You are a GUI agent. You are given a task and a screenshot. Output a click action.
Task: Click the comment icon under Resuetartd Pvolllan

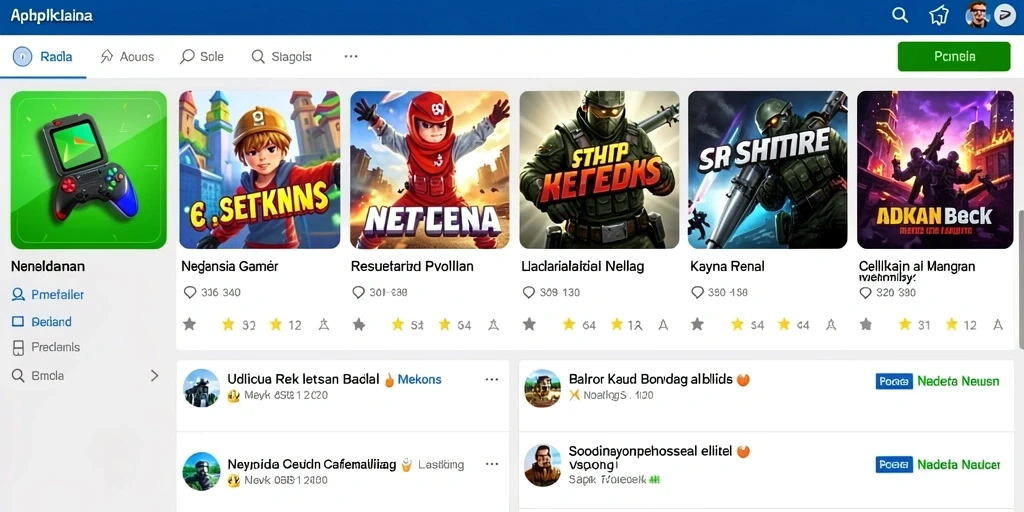[x=359, y=292]
